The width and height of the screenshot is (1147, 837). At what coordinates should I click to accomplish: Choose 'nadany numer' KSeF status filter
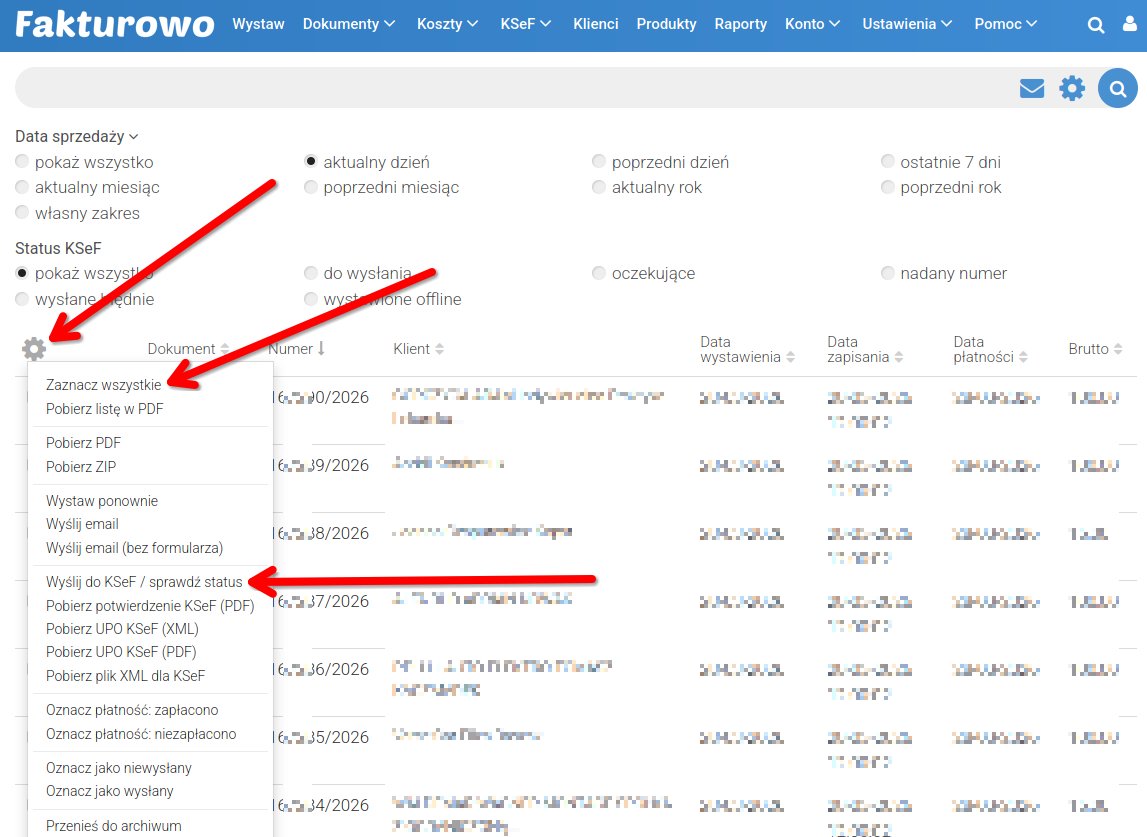pyautogui.click(x=889, y=274)
